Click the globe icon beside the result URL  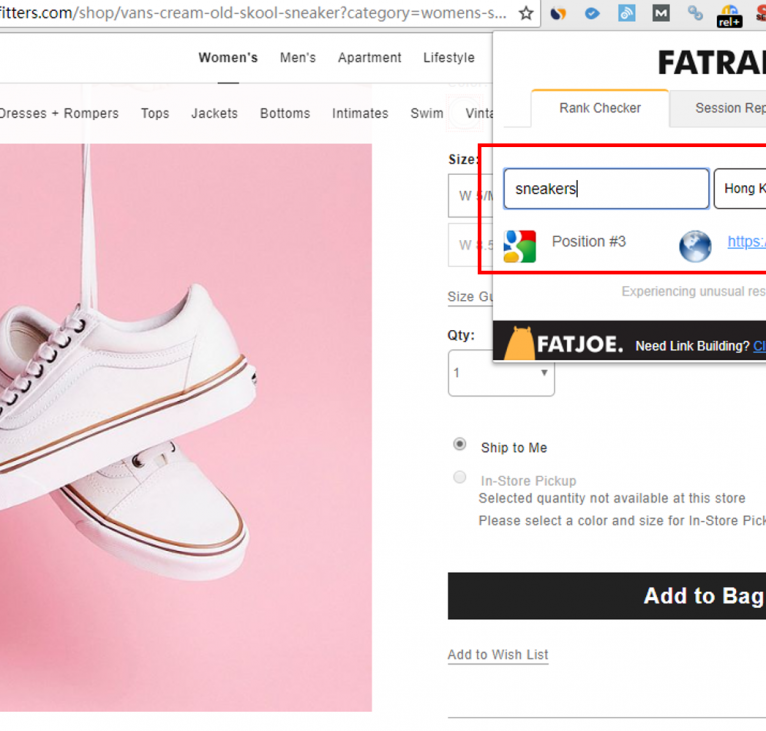click(x=695, y=245)
